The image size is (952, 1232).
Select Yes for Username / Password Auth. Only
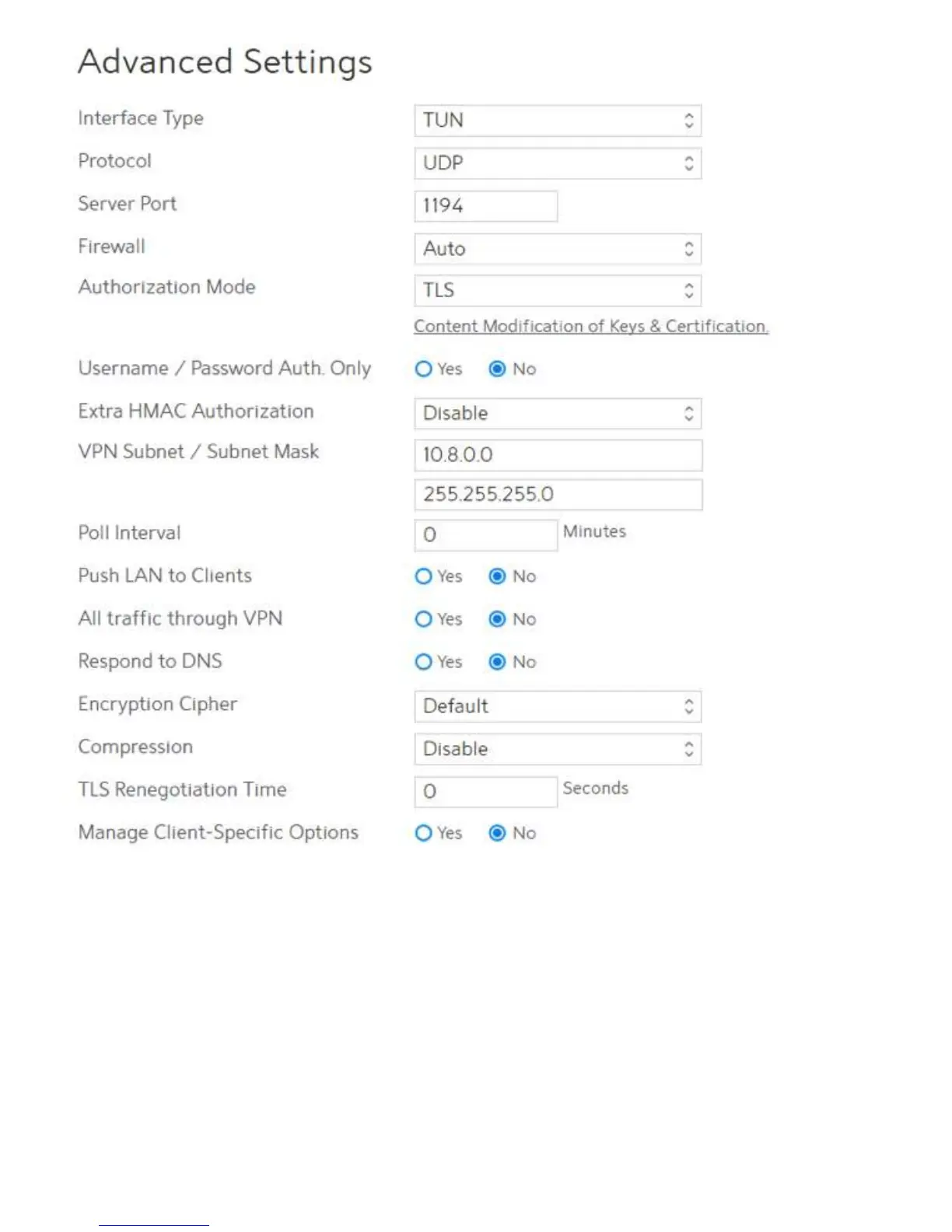click(x=423, y=369)
